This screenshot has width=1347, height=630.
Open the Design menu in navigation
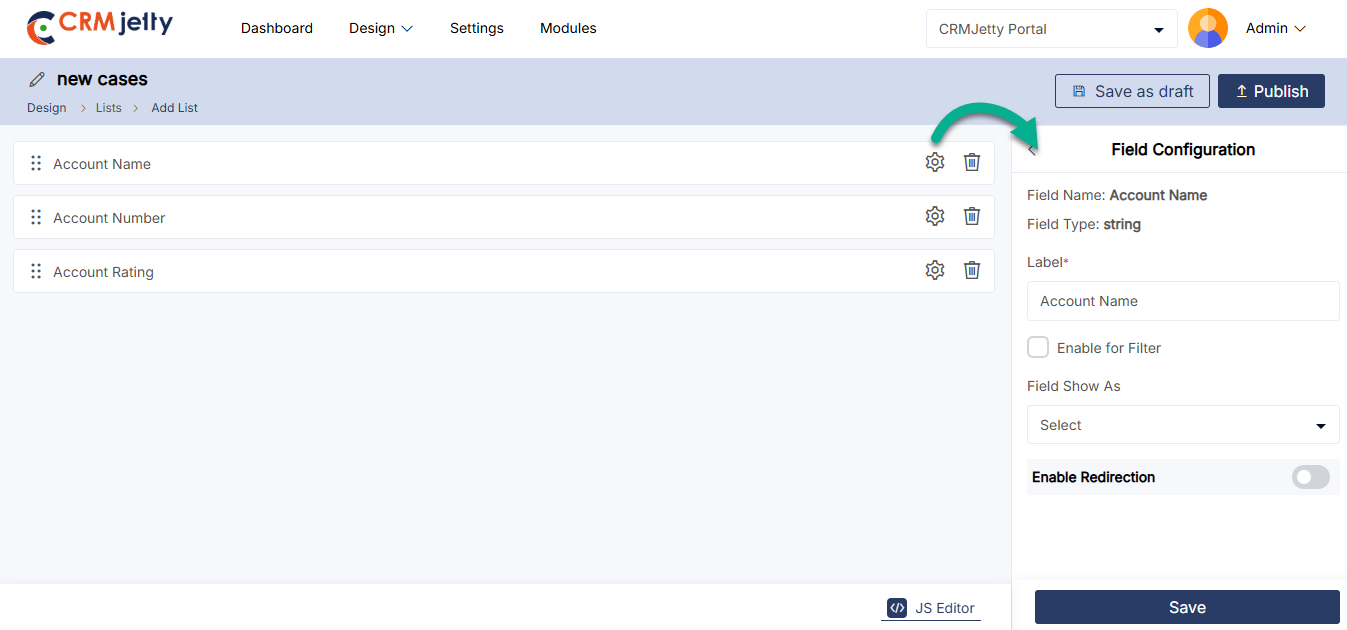point(380,28)
